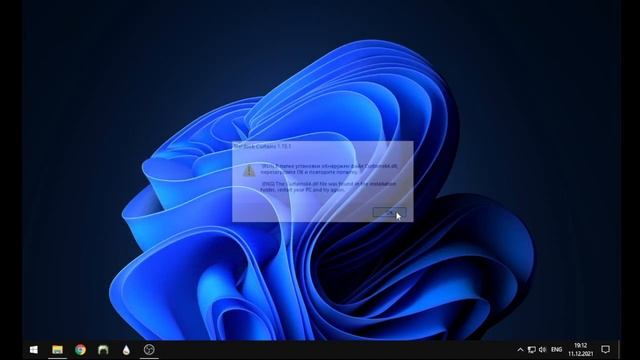Show hidden system tray icons
This screenshot has height=360, width=640.
point(520,350)
